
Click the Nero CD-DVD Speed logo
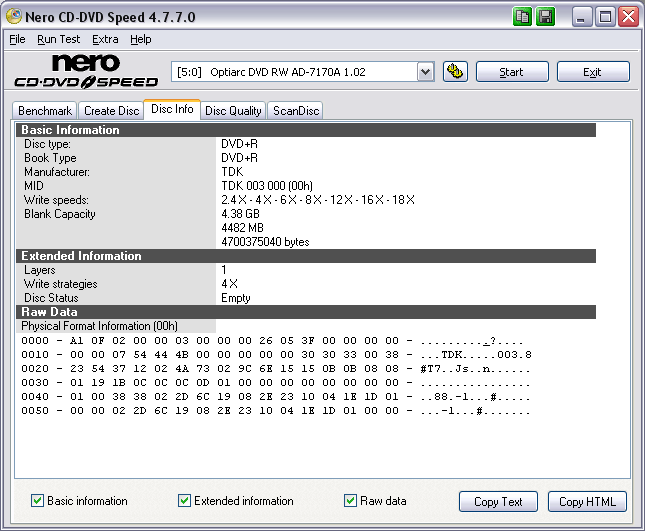pyautogui.click(x=86, y=71)
